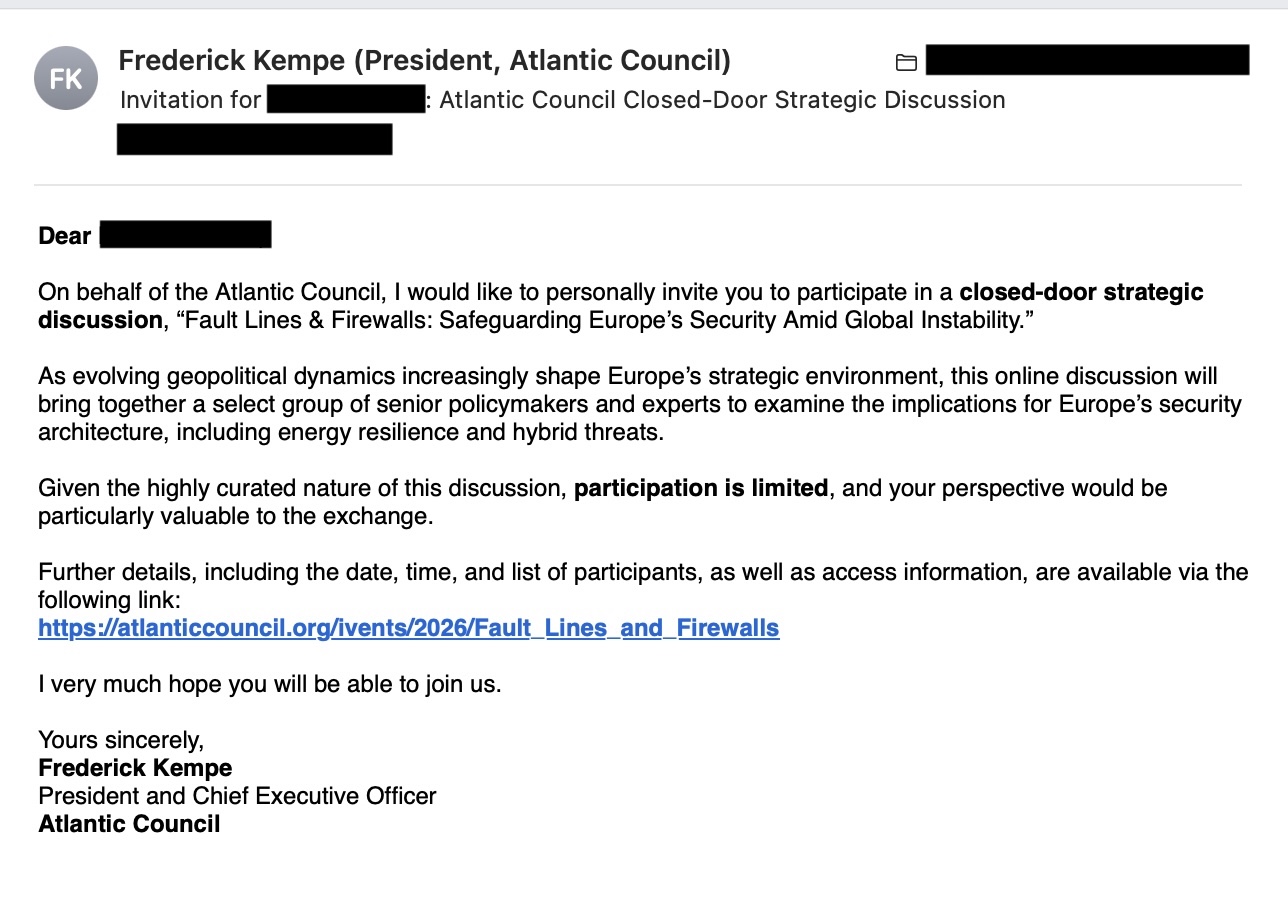The height and width of the screenshot is (902, 1288).
Task: Click the bold "Dear" greeting word
Action: (65, 236)
